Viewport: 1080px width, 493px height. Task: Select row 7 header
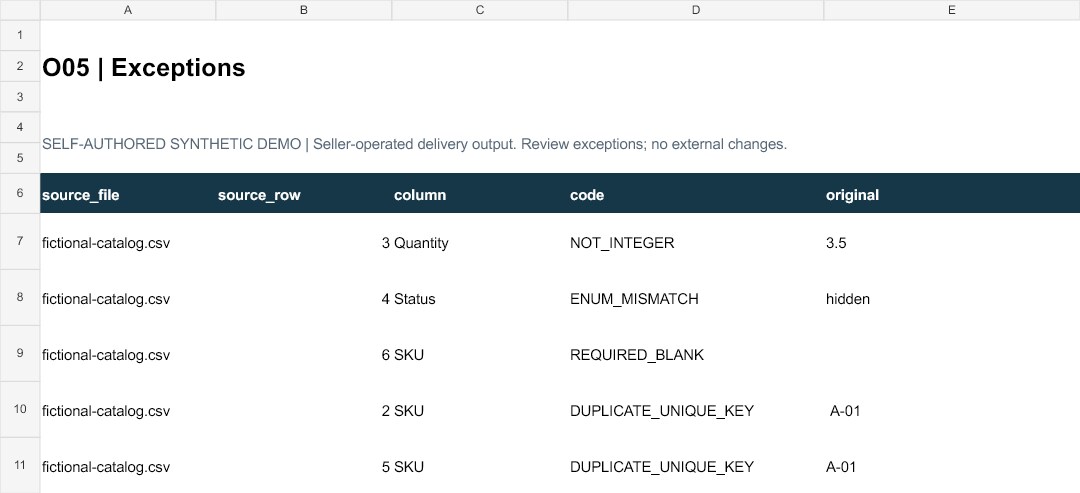coord(20,241)
